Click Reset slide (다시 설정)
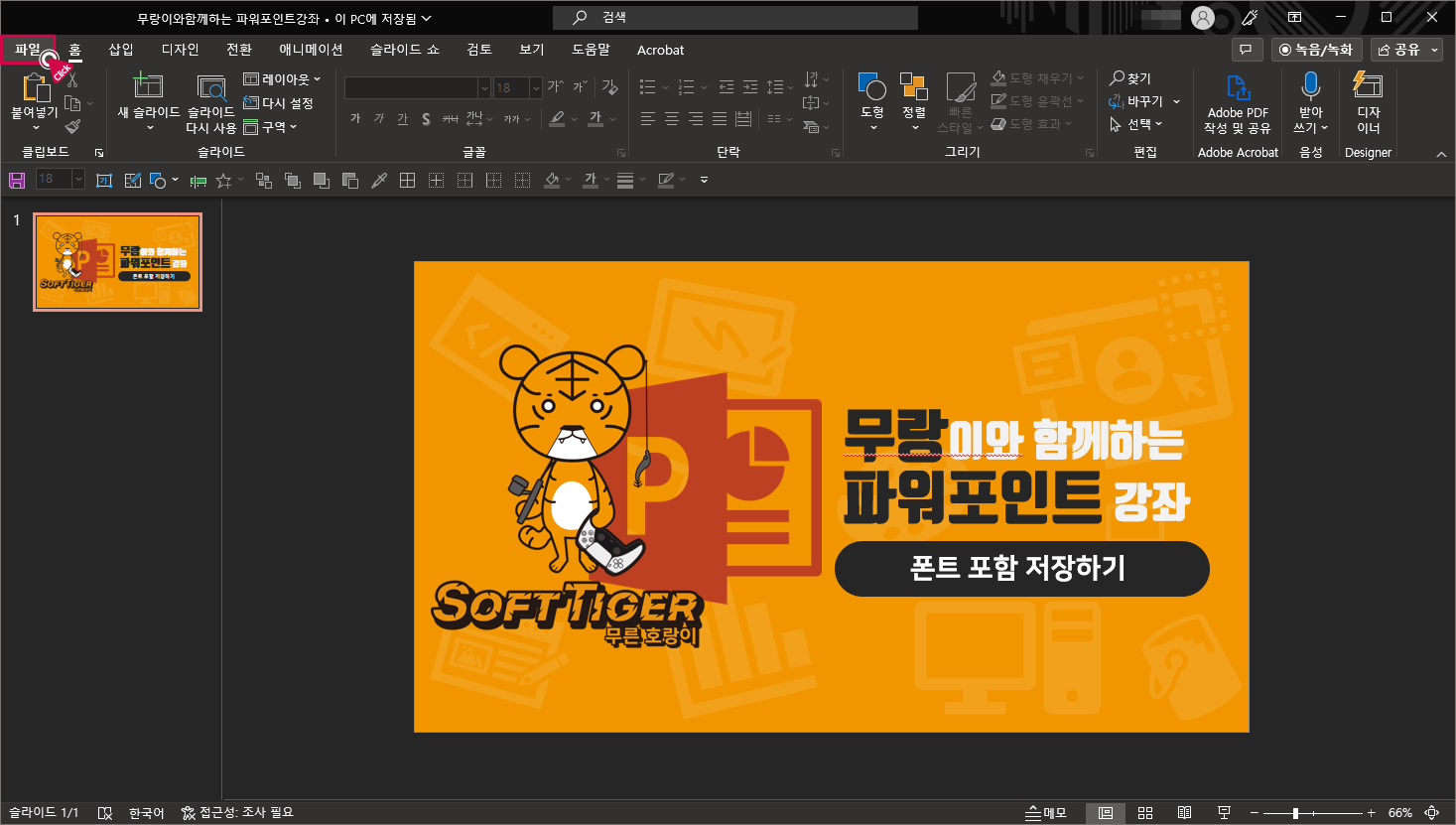 coord(279,103)
